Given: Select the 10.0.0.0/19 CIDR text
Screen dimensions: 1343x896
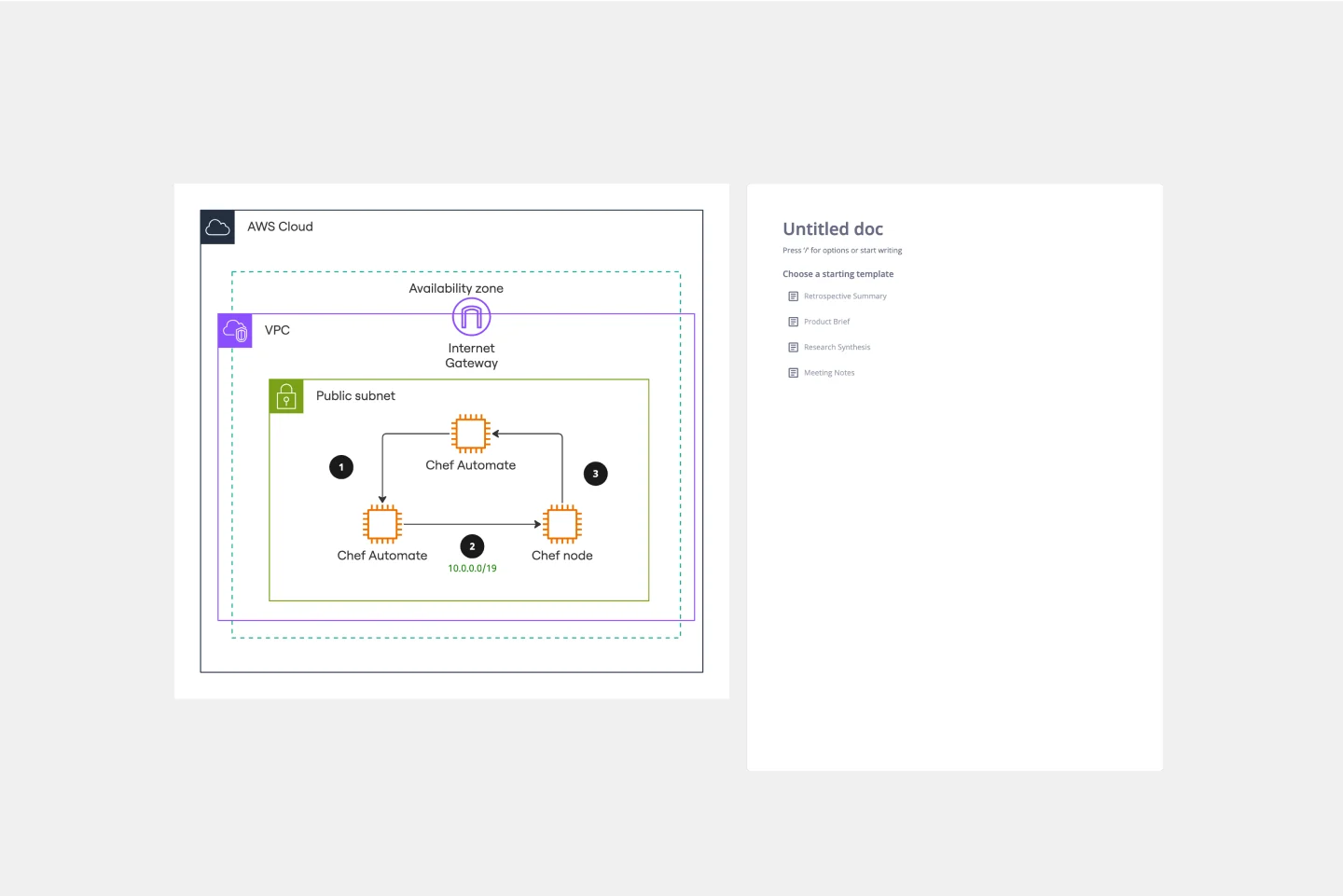Looking at the screenshot, I should pyautogui.click(x=472, y=568).
